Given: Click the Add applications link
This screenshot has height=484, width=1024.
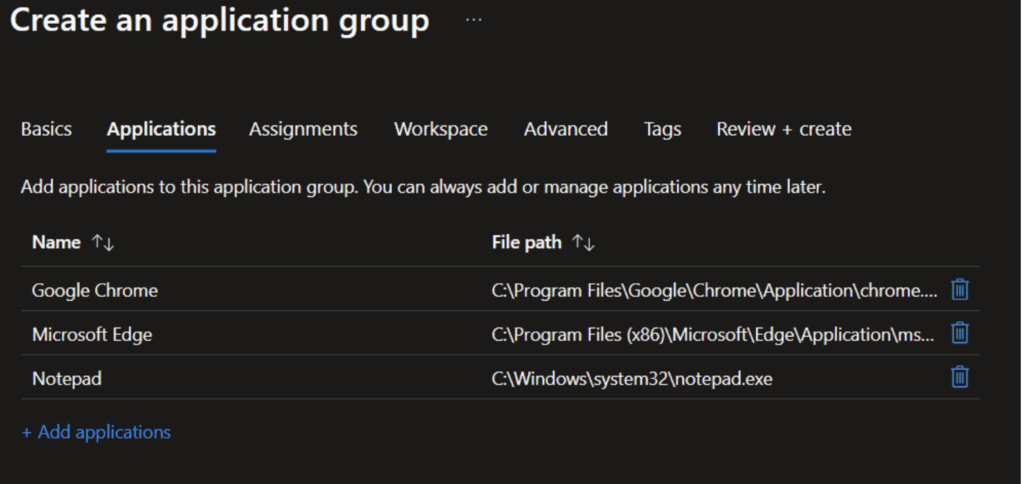Looking at the screenshot, I should (96, 432).
